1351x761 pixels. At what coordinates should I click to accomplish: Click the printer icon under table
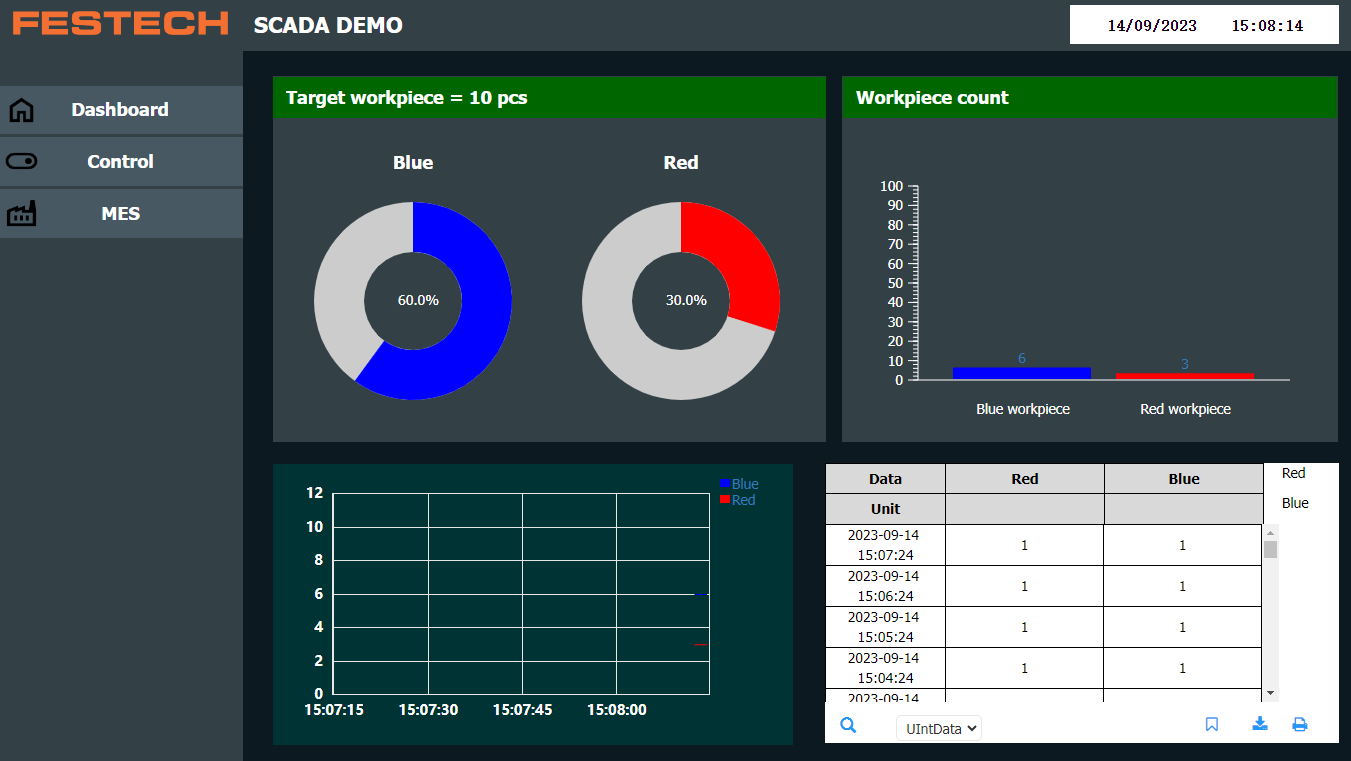[1300, 725]
